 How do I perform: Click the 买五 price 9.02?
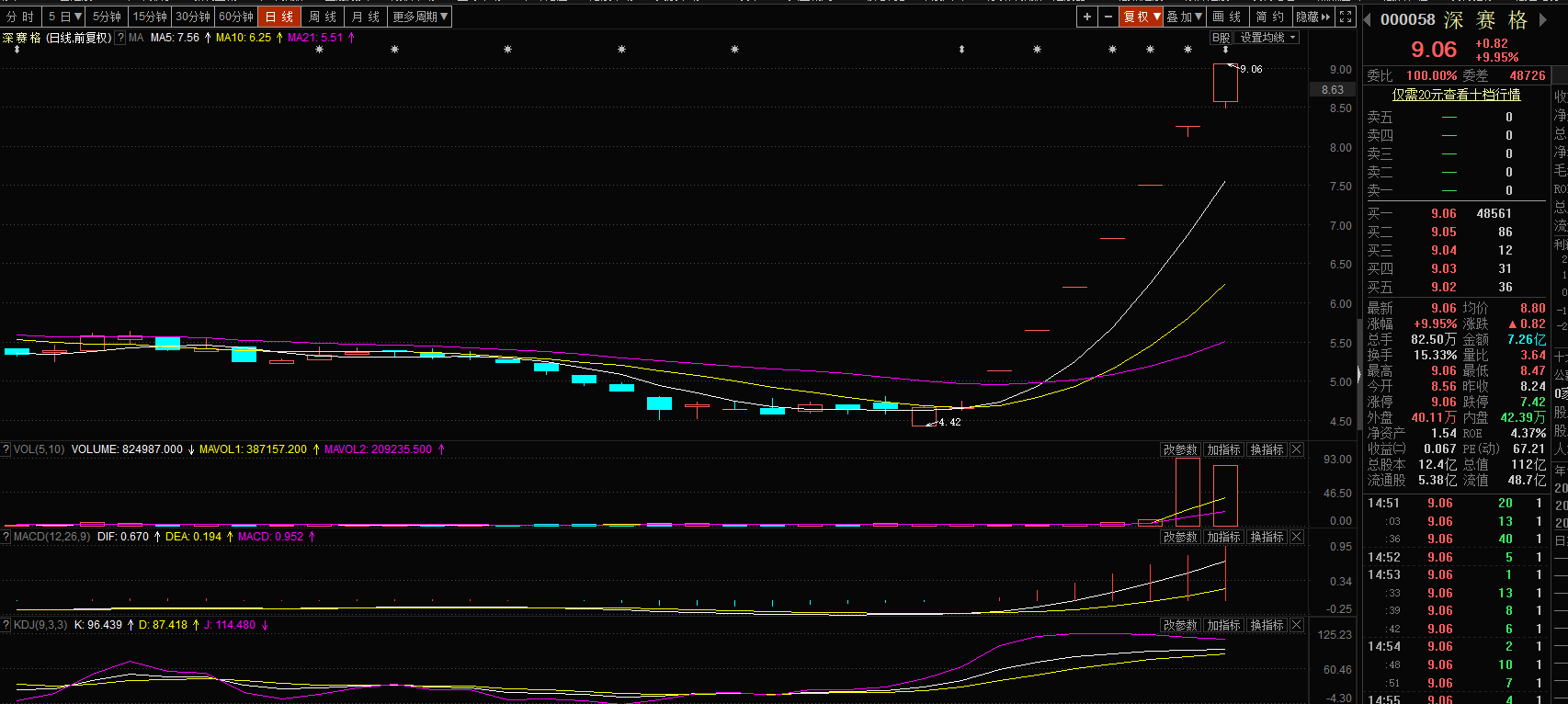(1443, 287)
